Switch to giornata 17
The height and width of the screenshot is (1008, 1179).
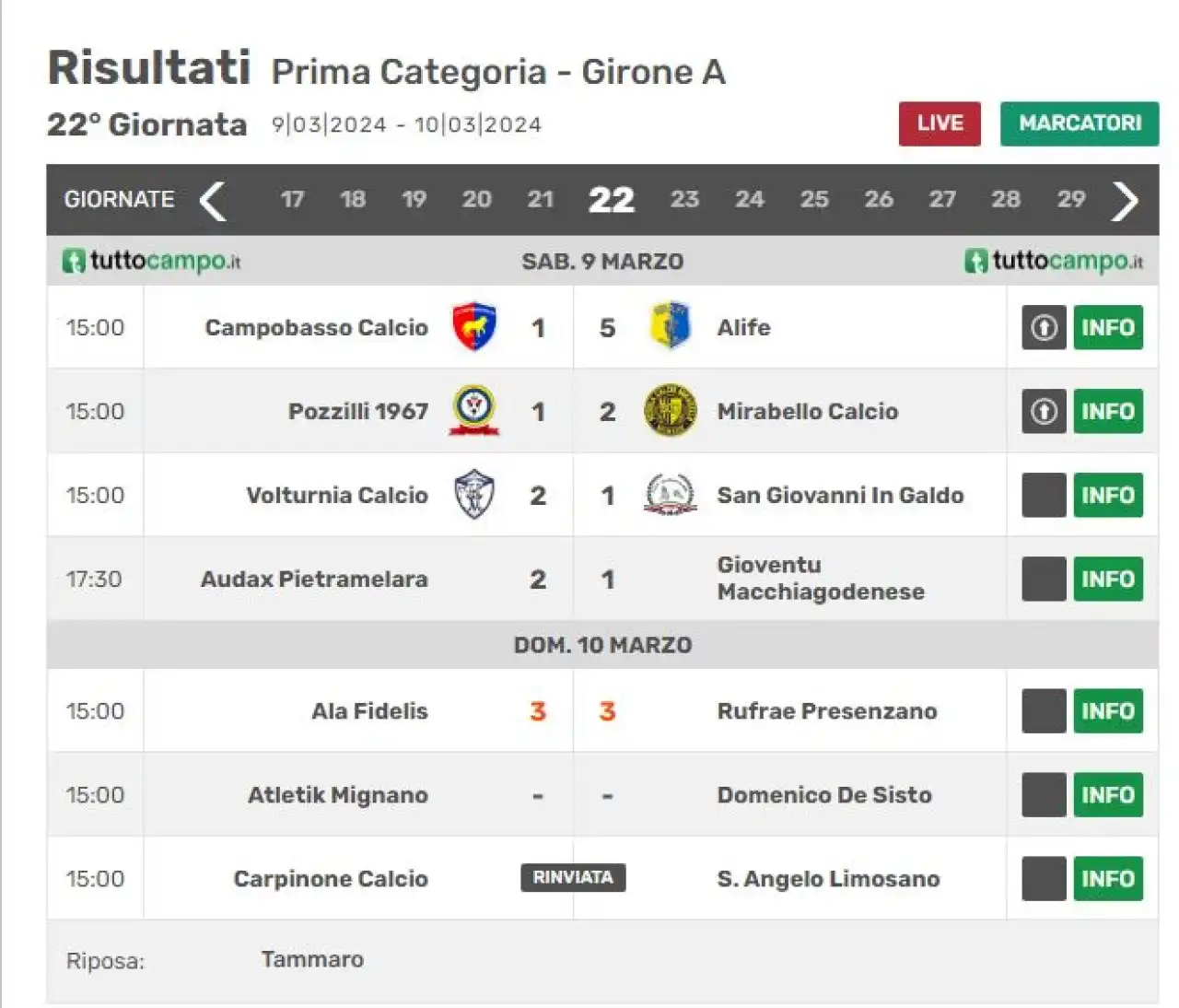tap(292, 199)
